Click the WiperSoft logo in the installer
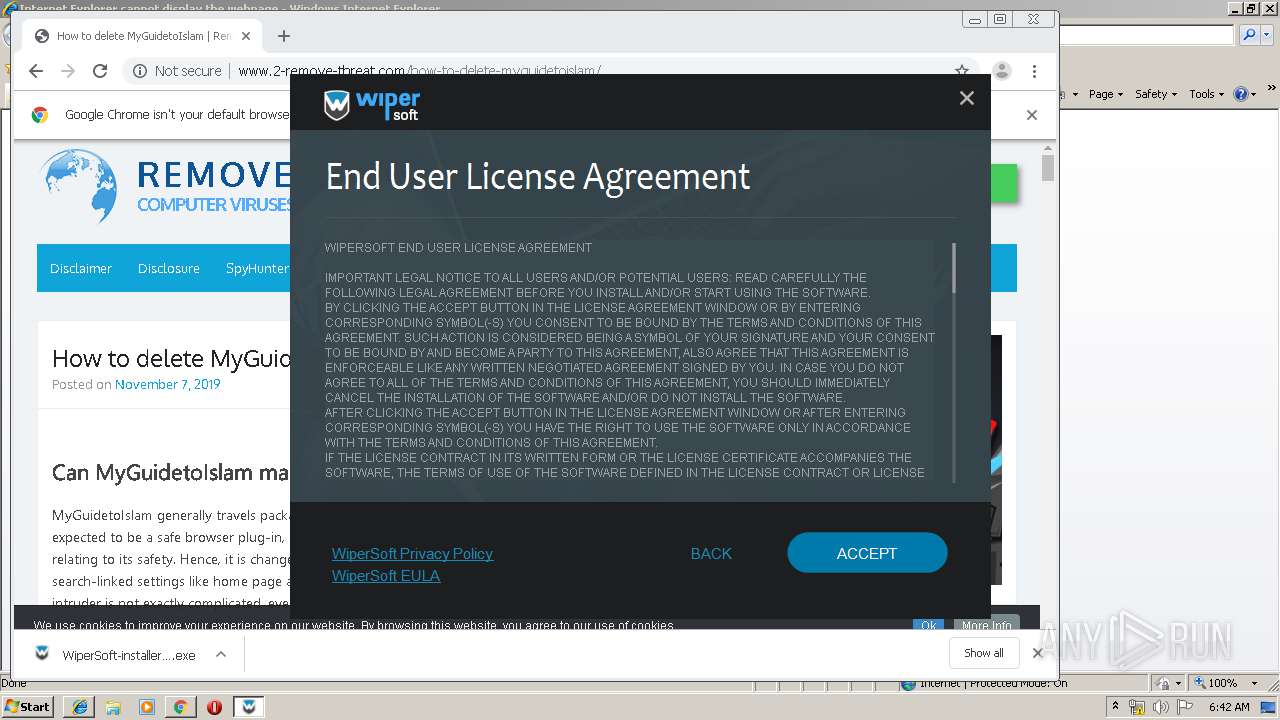1280x720 pixels. click(x=372, y=106)
